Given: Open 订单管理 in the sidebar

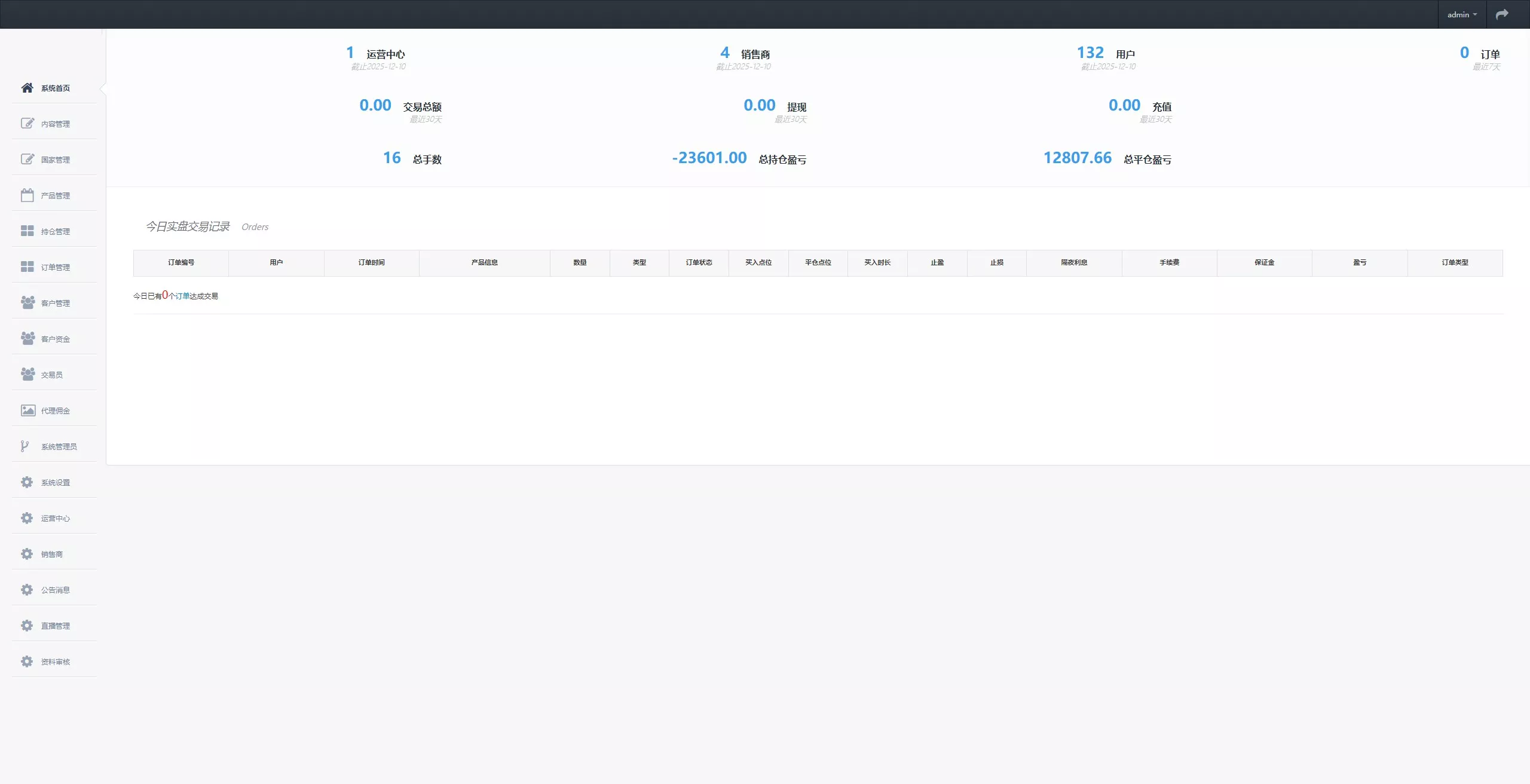Looking at the screenshot, I should [x=55, y=267].
